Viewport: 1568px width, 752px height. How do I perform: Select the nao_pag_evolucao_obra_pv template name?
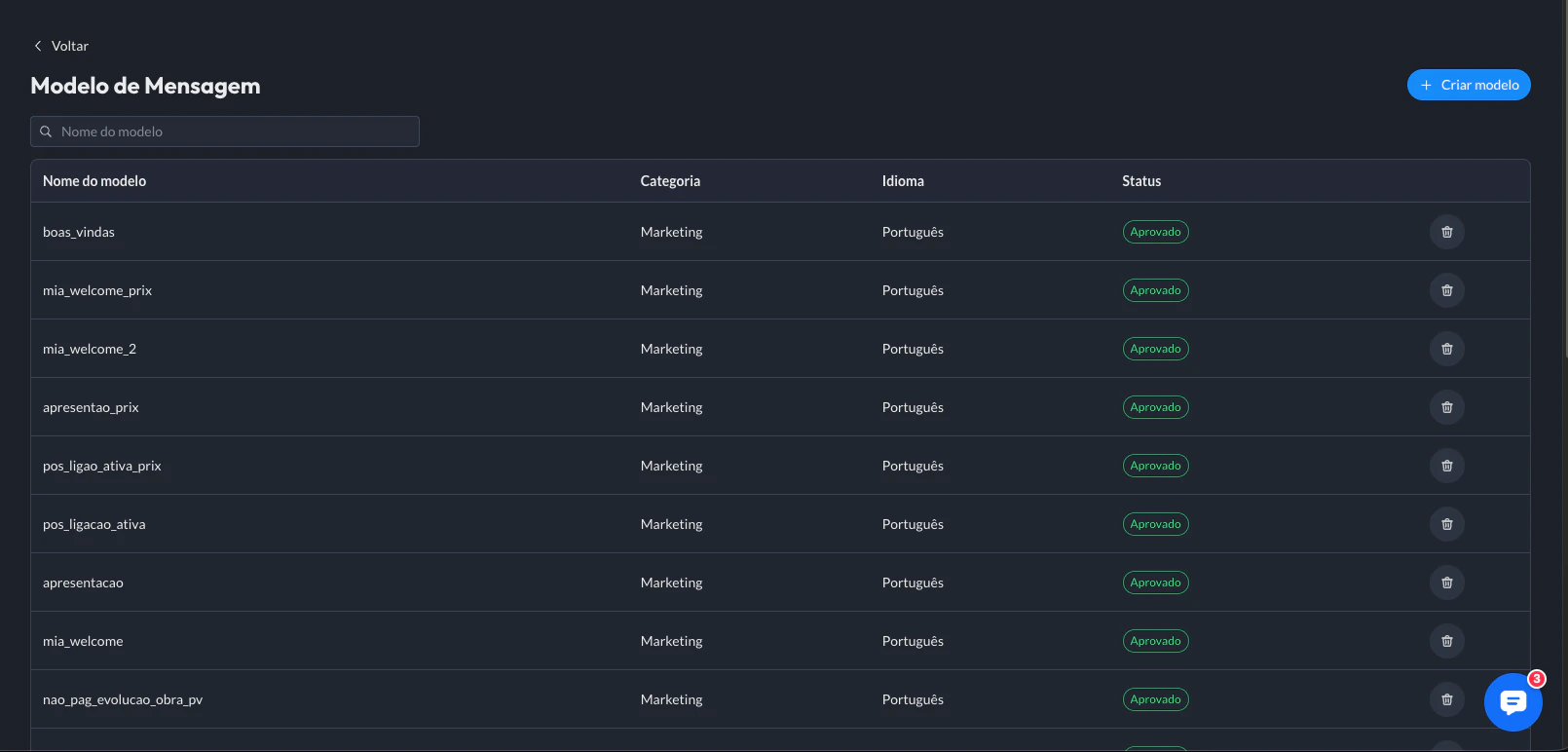coord(123,699)
